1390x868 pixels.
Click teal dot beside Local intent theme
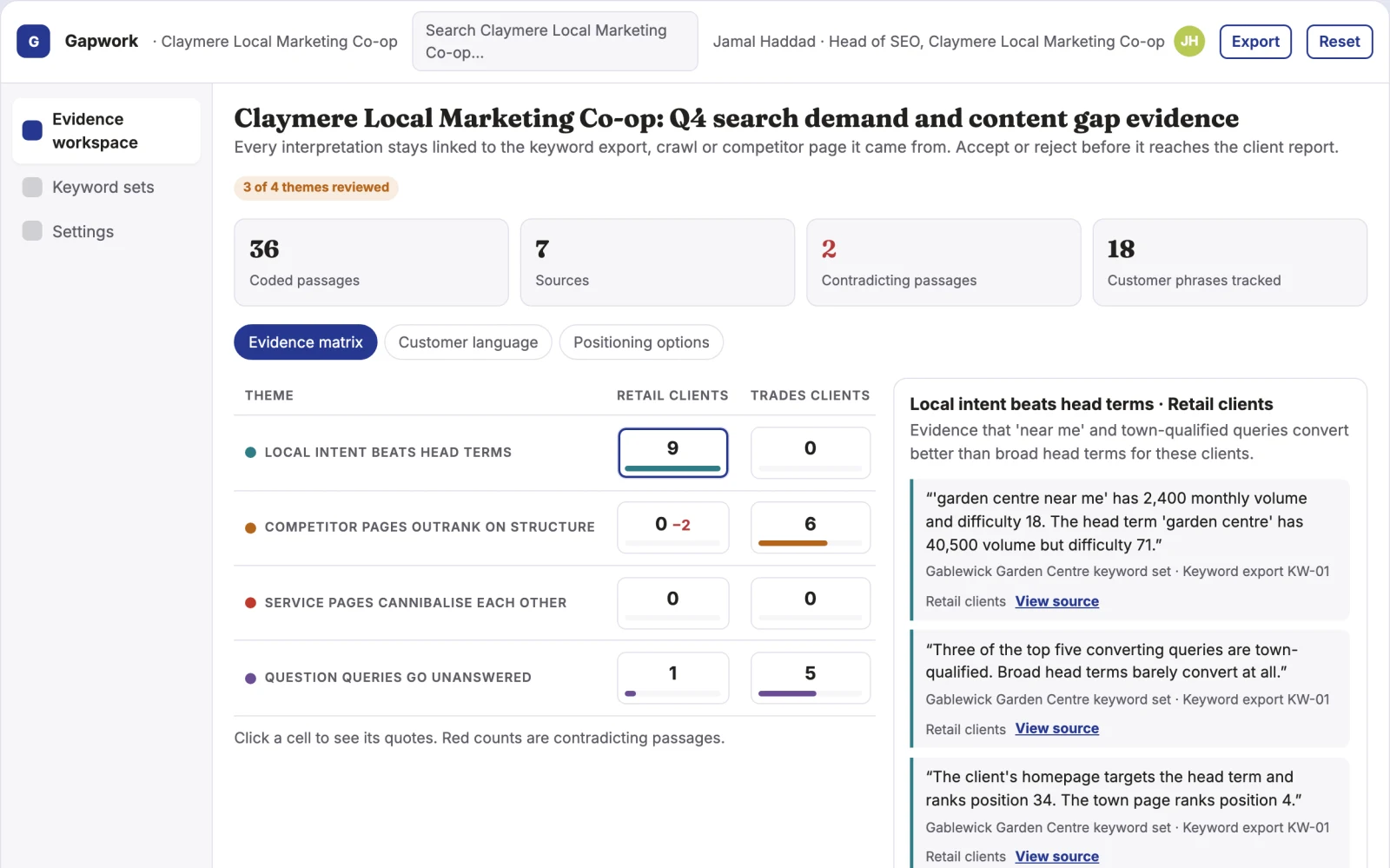(250, 453)
